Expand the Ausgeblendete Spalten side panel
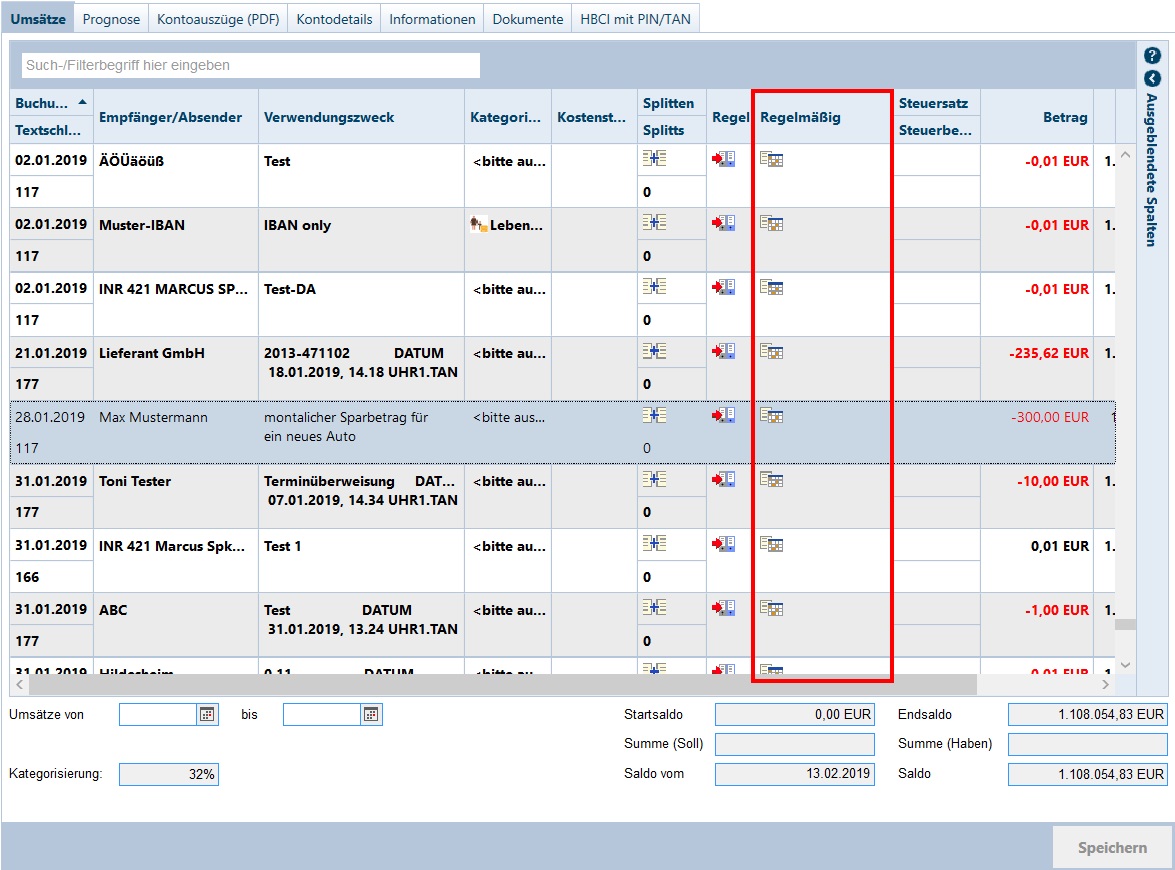Viewport: 1175px width, 870px height. pyautogui.click(x=1152, y=78)
